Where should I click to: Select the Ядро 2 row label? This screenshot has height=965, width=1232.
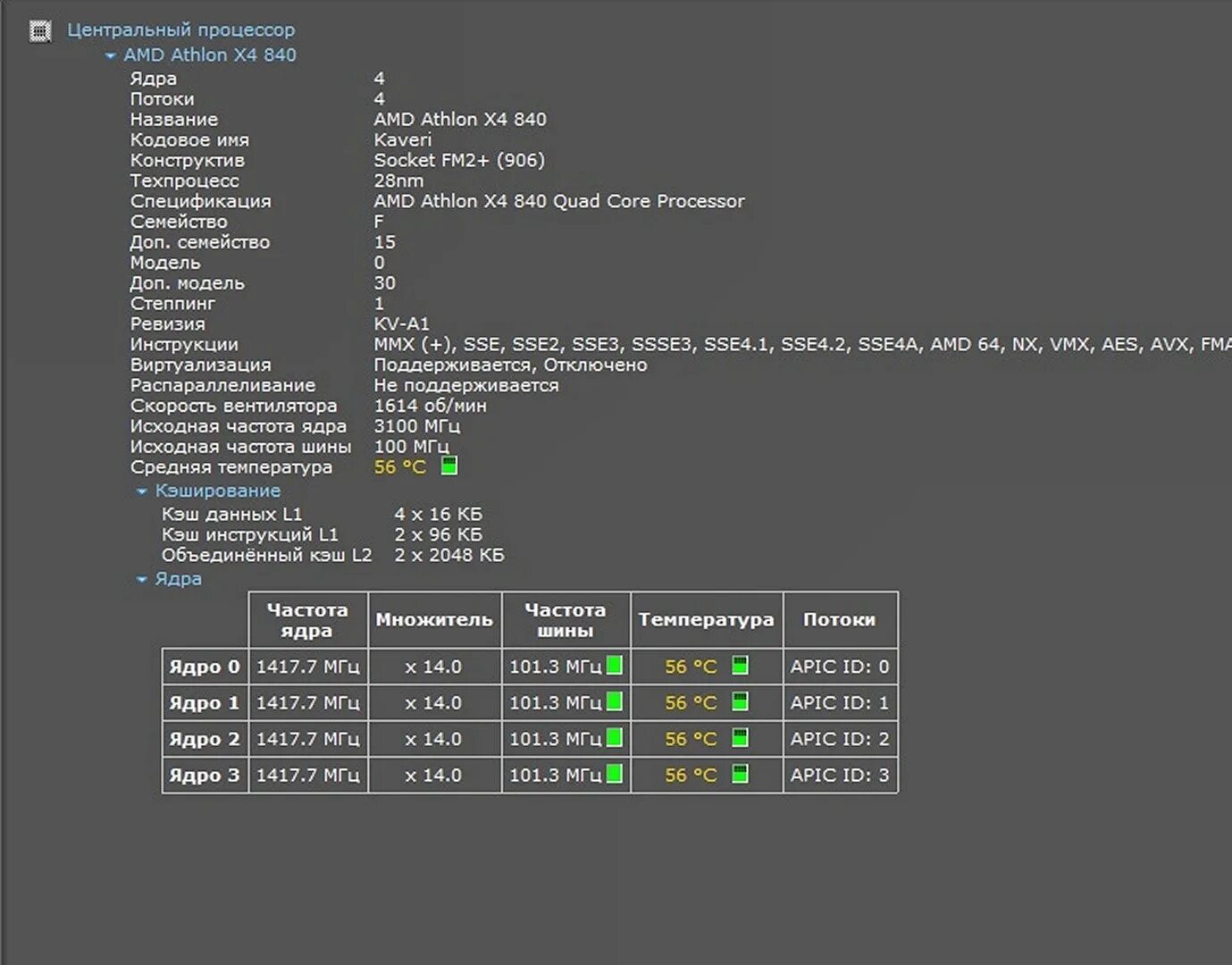point(205,739)
